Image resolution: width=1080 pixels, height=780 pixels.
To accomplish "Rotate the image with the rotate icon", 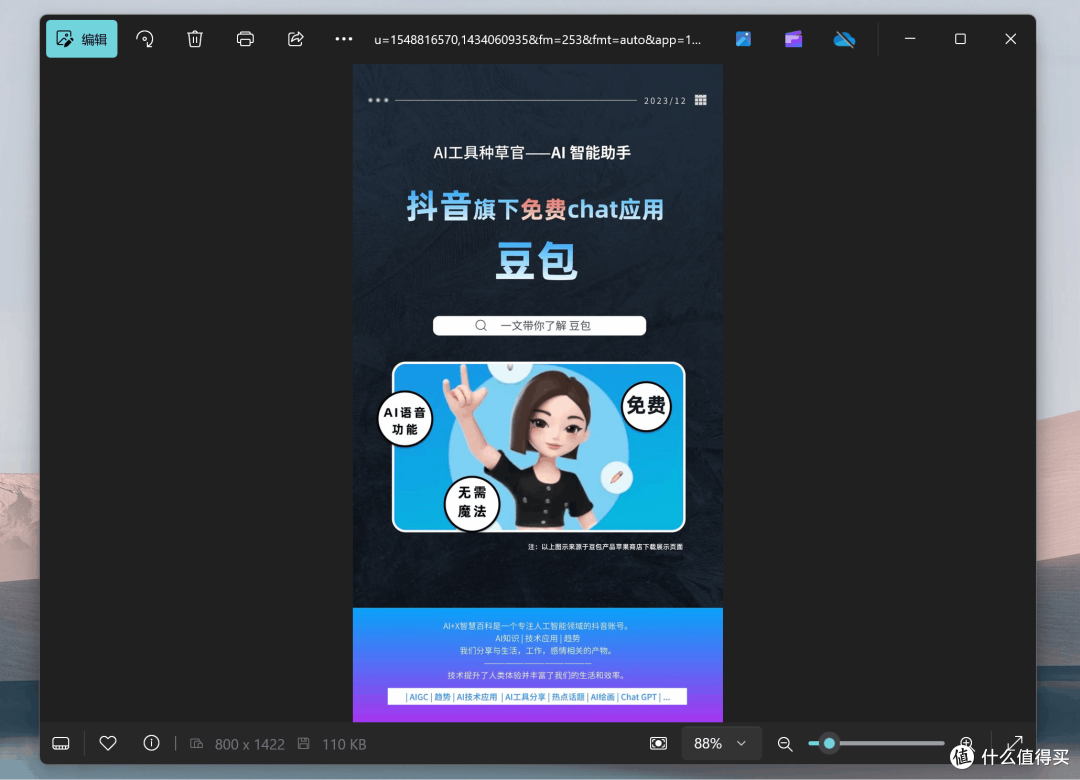I will pyautogui.click(x=145, y=39).
